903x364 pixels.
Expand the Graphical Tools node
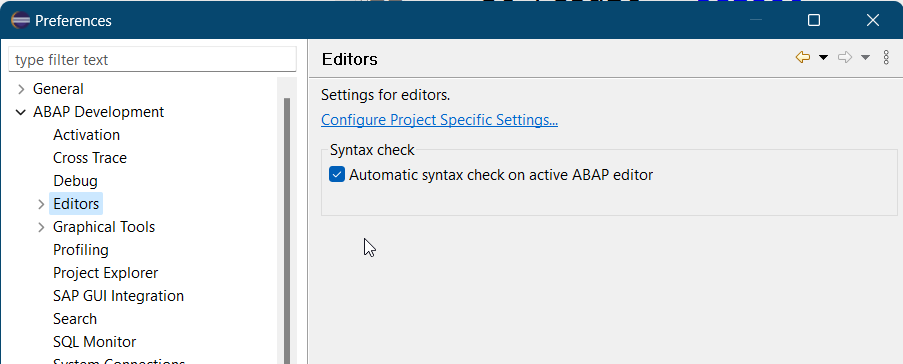[41, 227]
